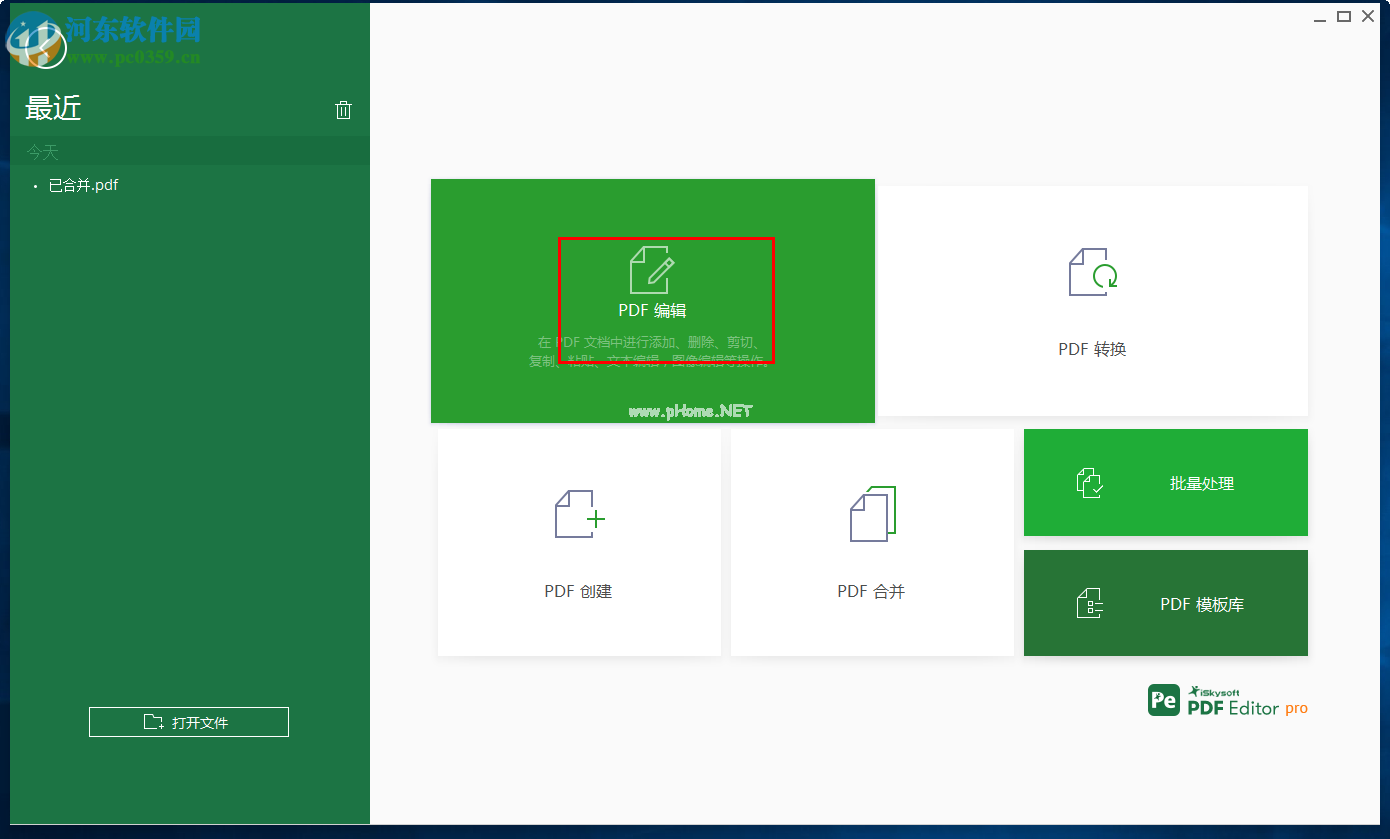Close the PDF Editor window

(1369, 16)
